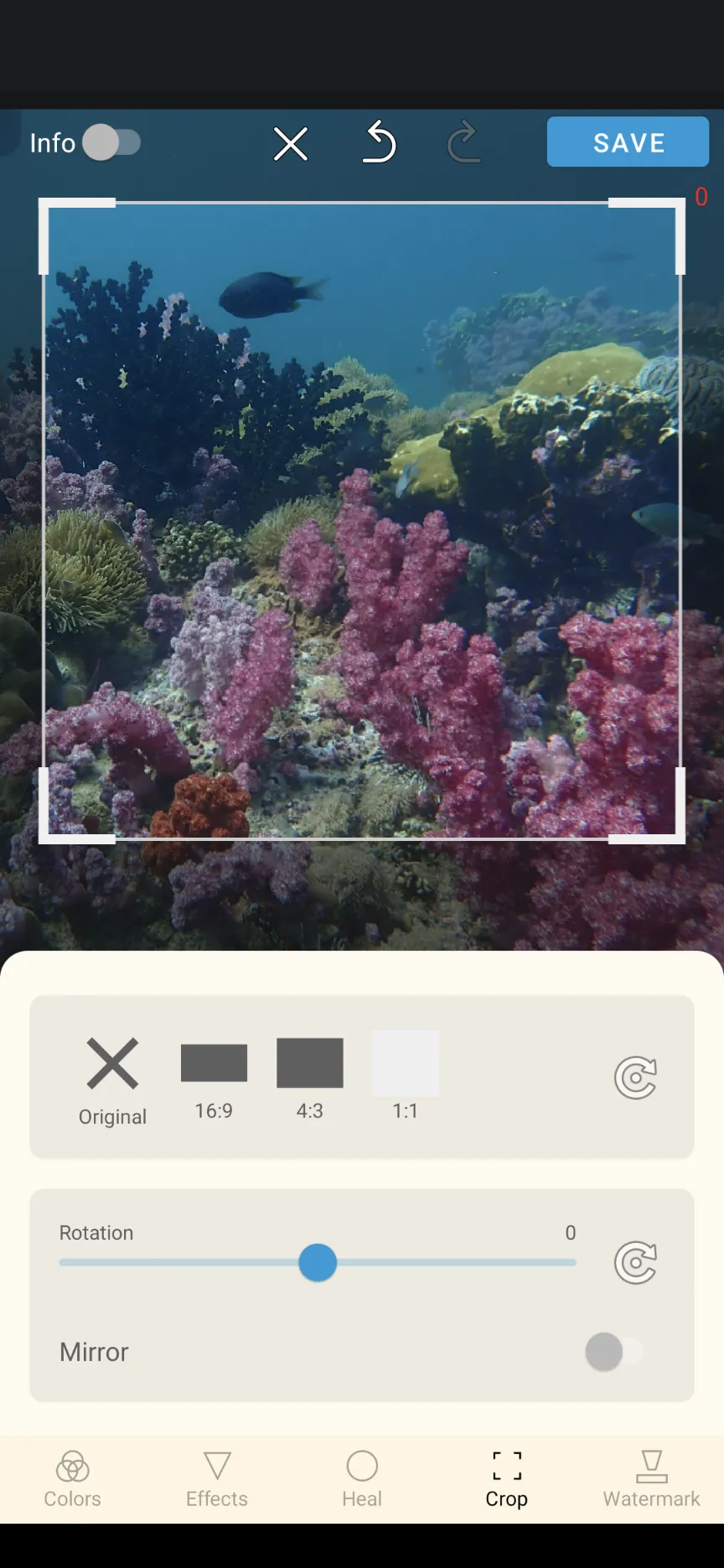Open the Watermark tab
The width and height of the screenshot is (724, 1568).
[x=652, y=1480]
